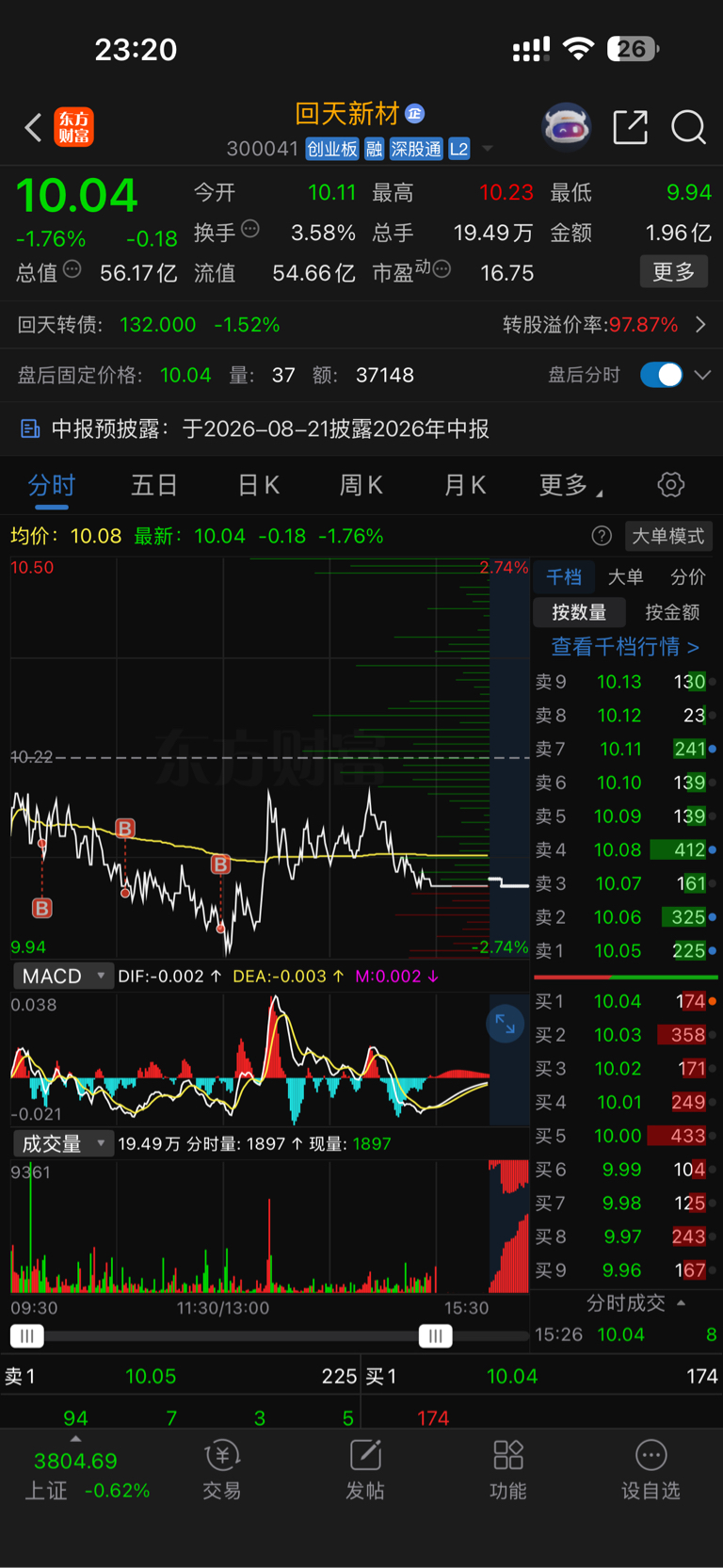Switch to 月K tab
Image resolution: width=723 pixels, height=1568 pixels.
click(464, 485)
